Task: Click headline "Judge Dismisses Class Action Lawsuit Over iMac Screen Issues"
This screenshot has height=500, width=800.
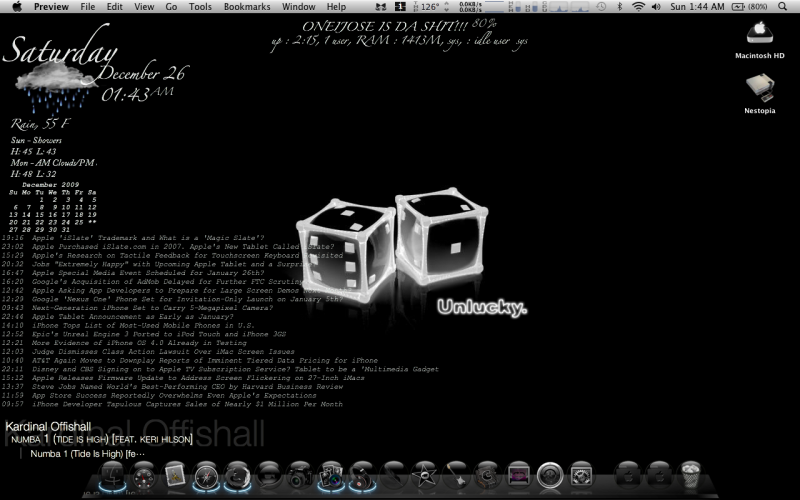Action: click(163, 352)
